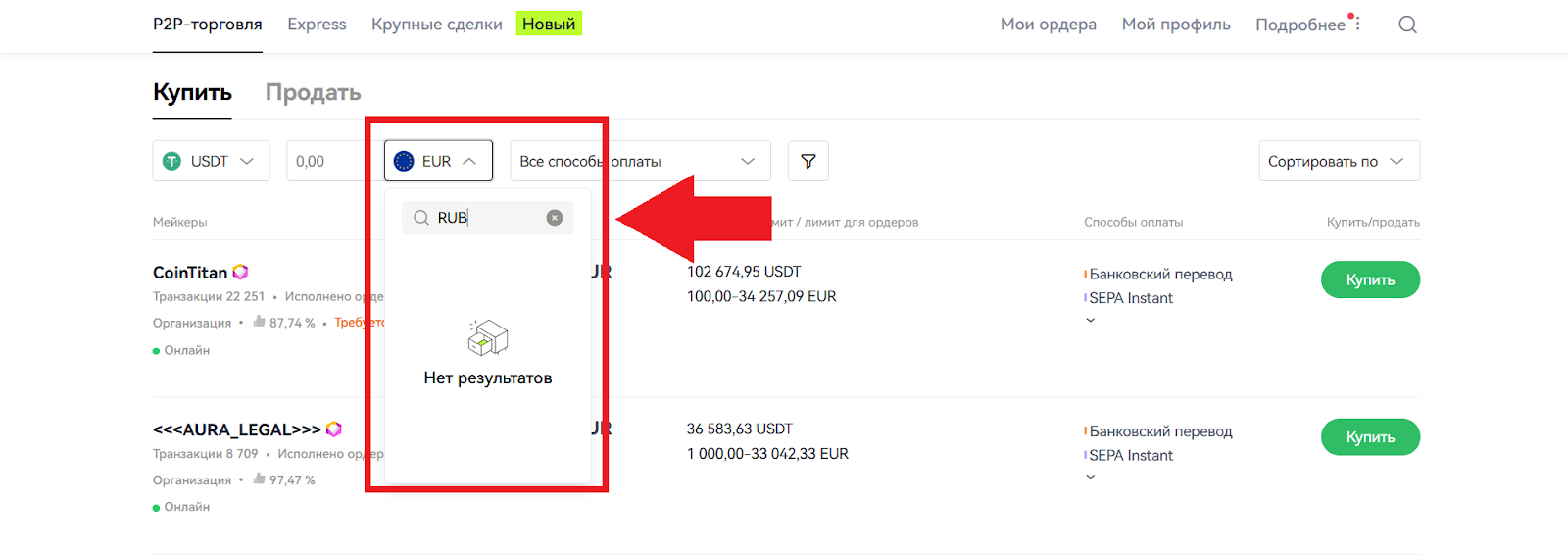Image resolution: width=1568 pixels, height=555 pixels.
Task: Open the USDT coin dropdown
Action: 211,161
